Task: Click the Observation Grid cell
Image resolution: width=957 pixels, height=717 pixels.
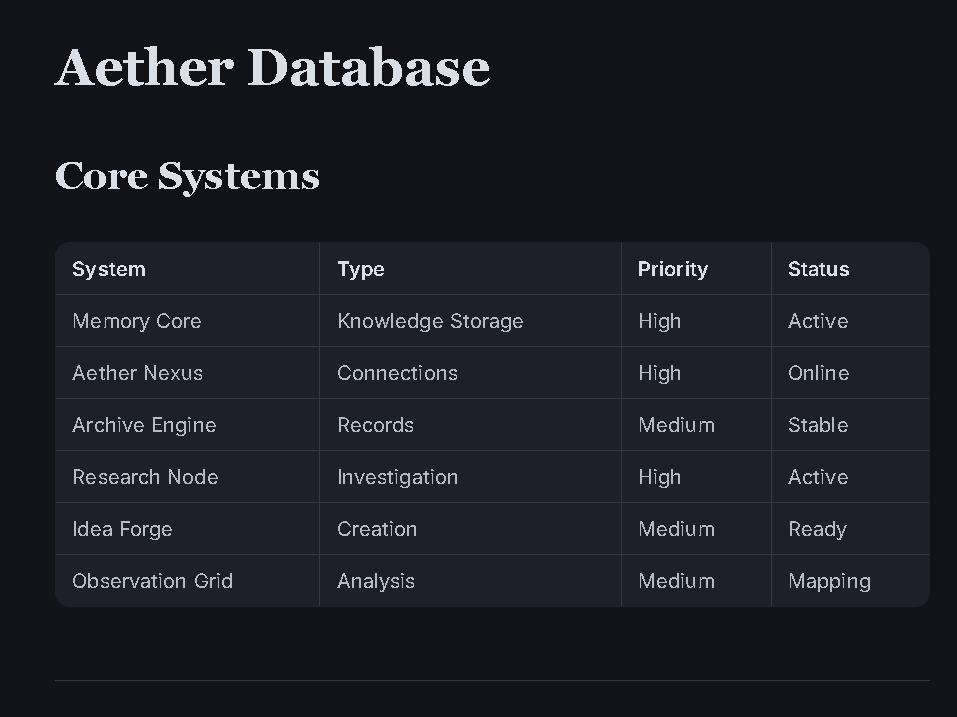Action: click(187, 580)
